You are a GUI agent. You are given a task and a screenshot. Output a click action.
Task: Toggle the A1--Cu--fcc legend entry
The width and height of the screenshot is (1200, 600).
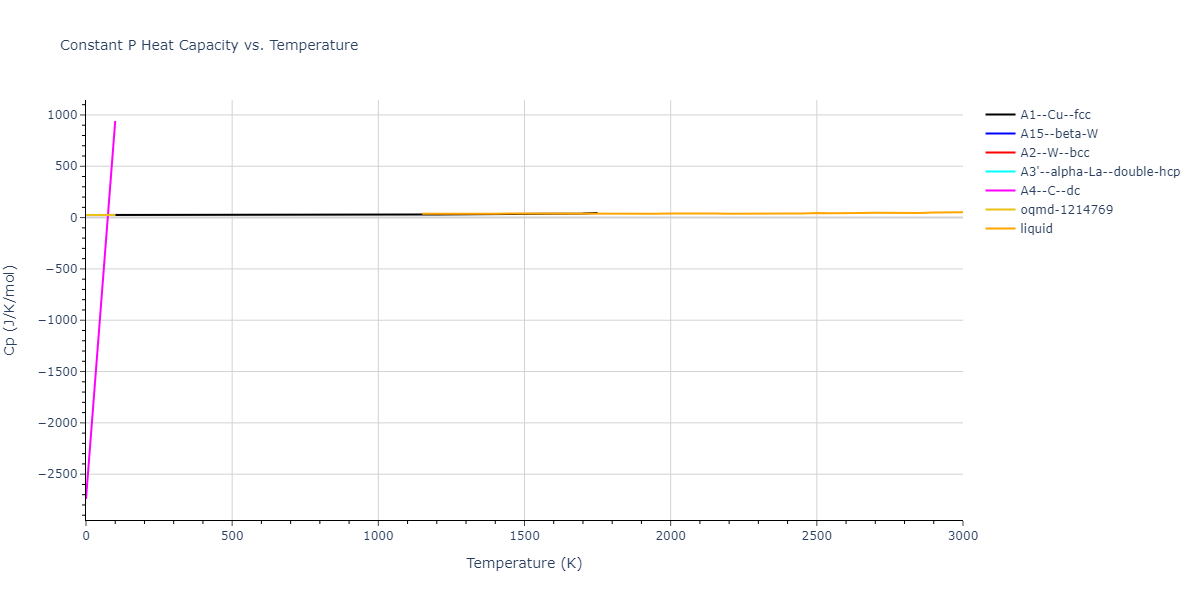pyautogui.click(x=1055, y=115)
